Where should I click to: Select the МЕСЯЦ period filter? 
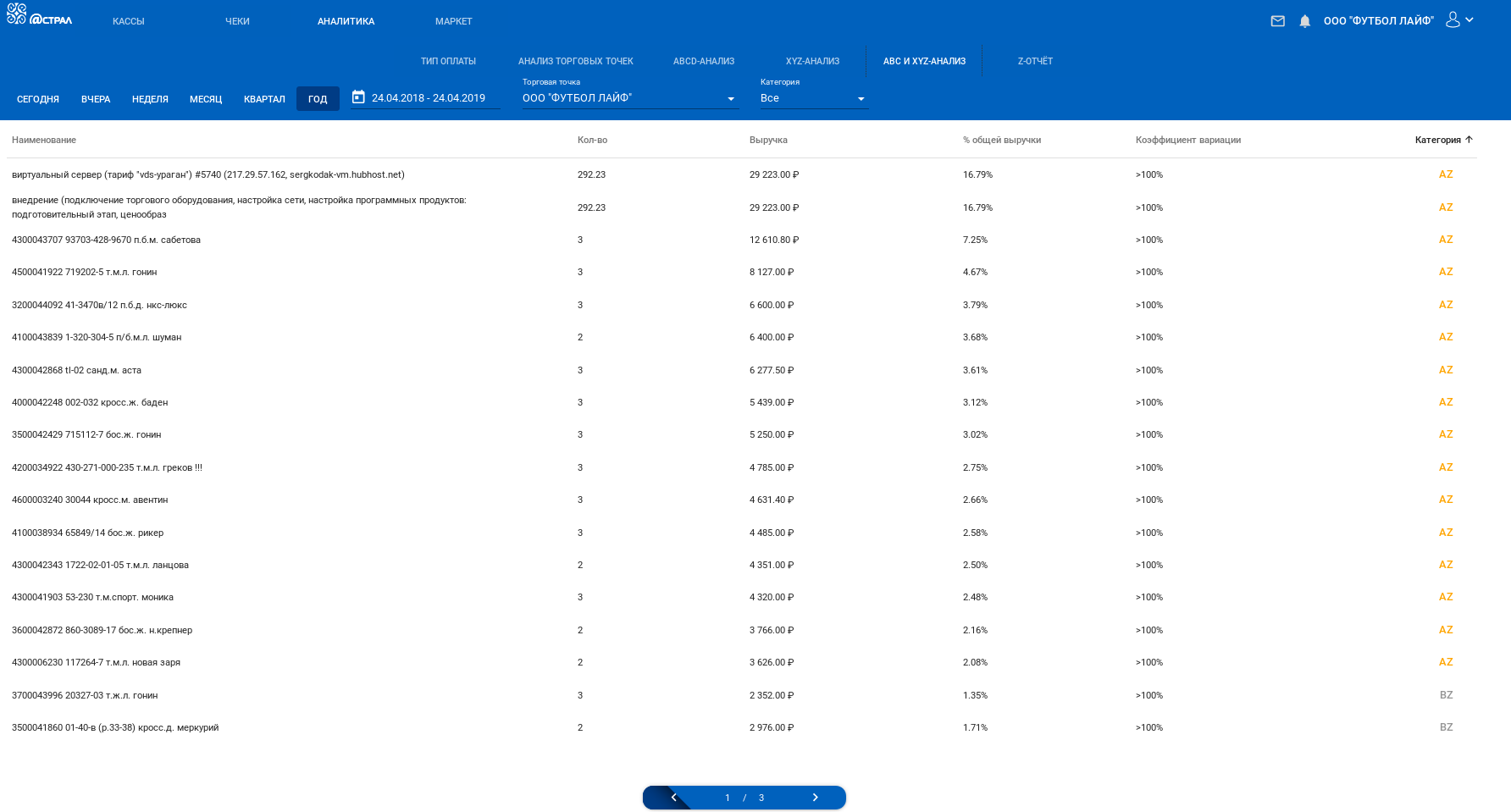(x=206, y=99)
